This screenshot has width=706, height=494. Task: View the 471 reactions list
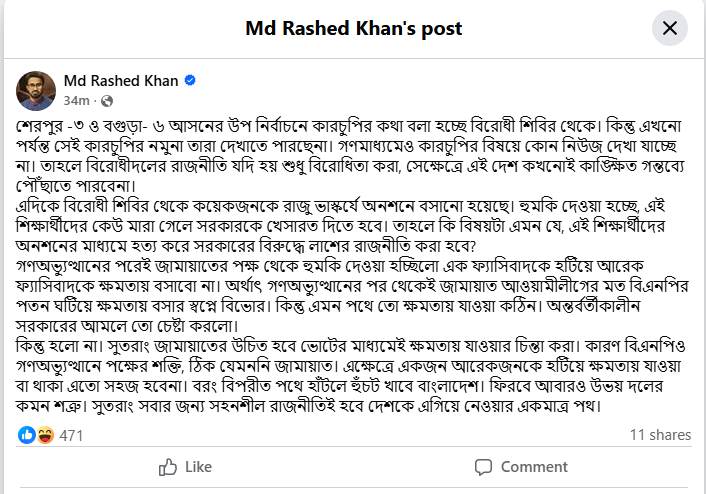pyautogui.click(x=71, y=435)
